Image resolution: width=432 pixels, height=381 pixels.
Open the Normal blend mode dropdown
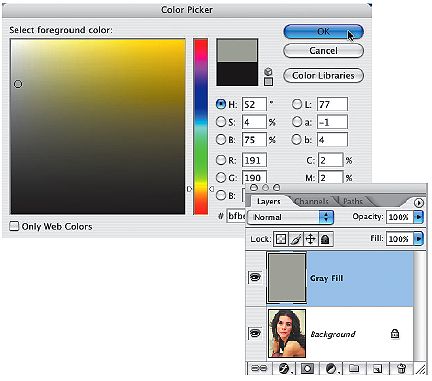coord(290,217)
